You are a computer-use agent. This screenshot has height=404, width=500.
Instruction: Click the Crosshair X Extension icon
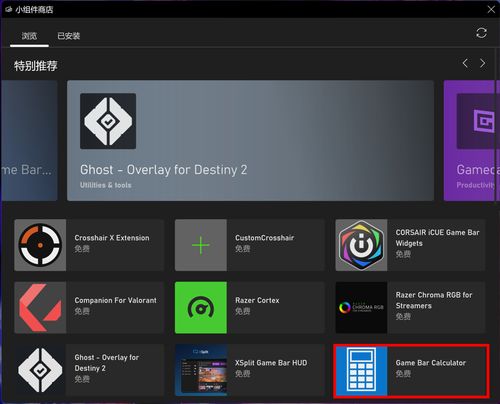click(x=40, y=245)
